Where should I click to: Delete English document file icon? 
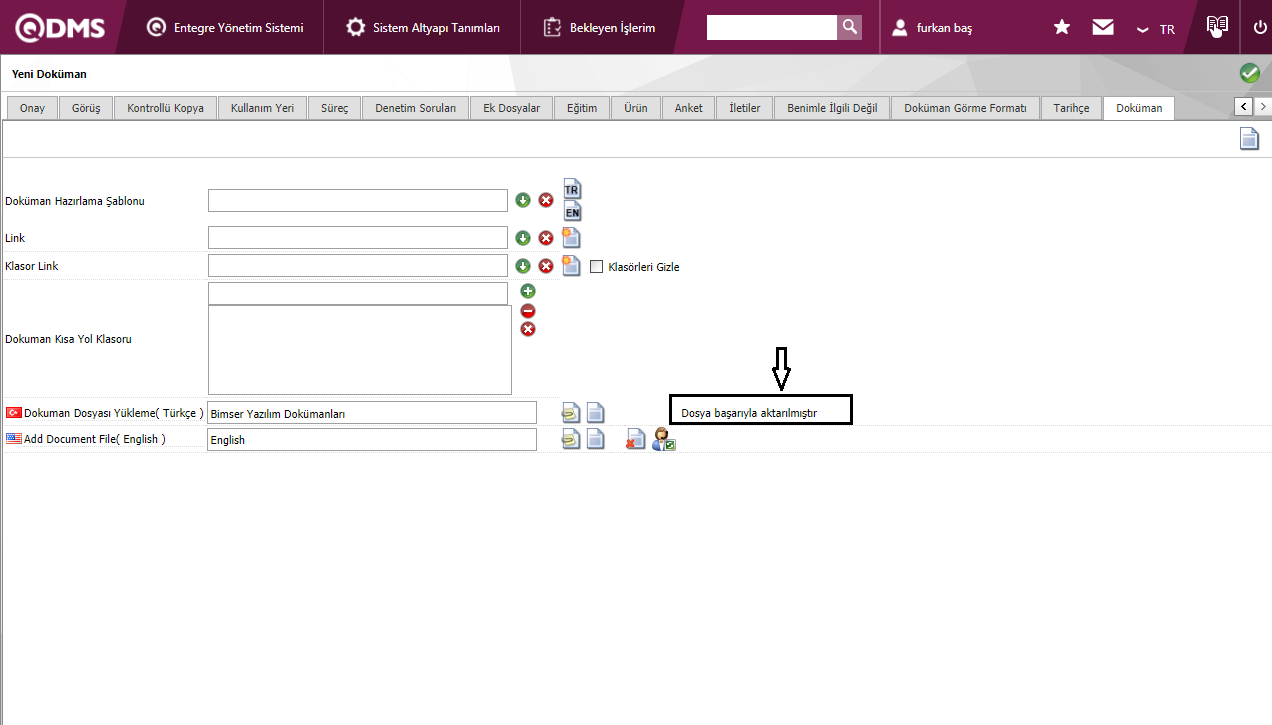636,439
